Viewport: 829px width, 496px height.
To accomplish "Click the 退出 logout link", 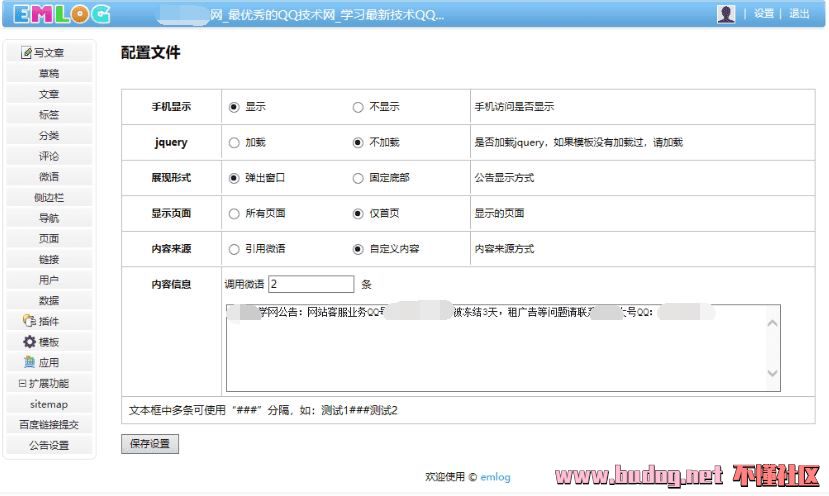I will point(799,14).
